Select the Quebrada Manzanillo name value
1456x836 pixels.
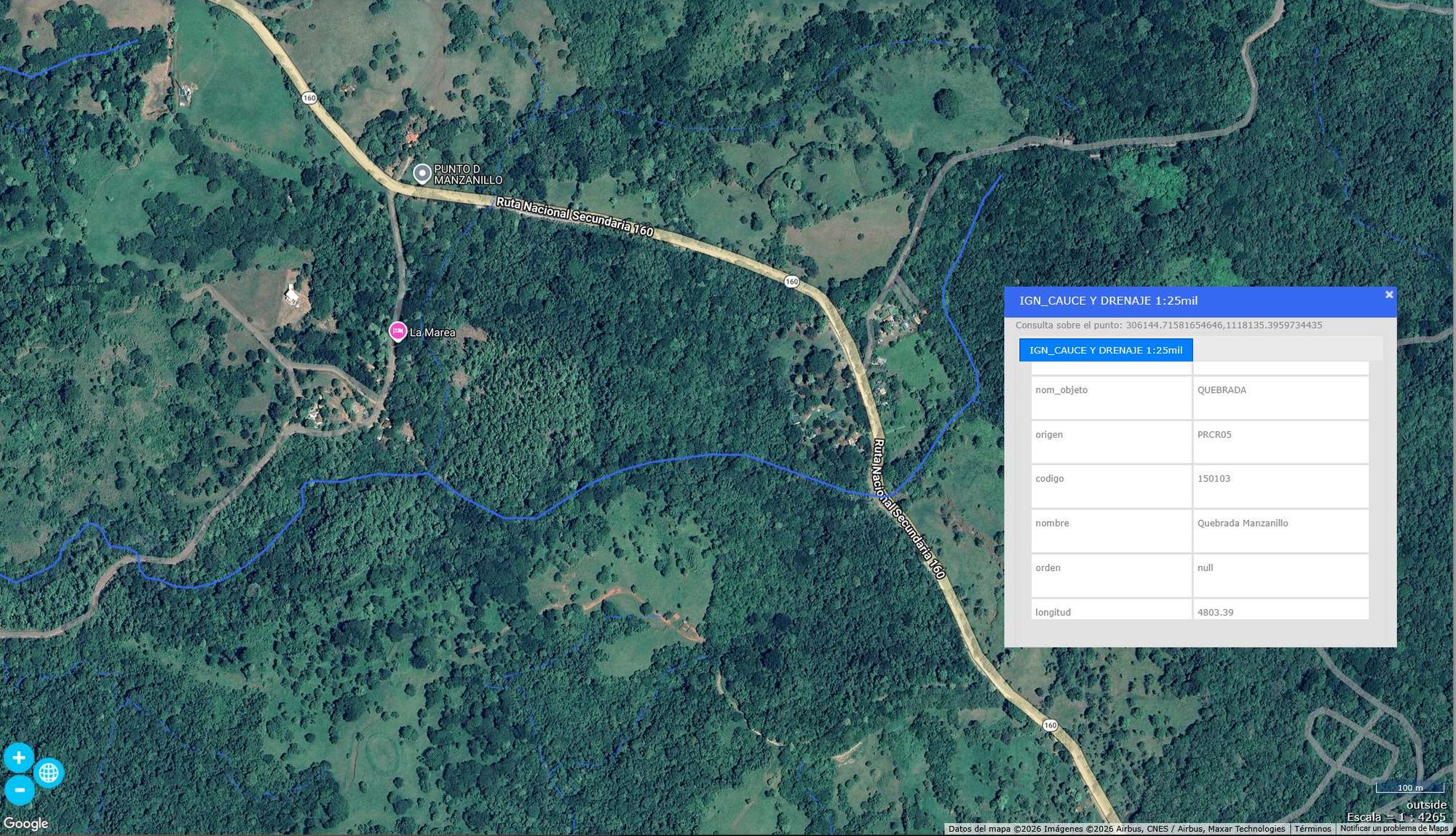coord(1281,530)
